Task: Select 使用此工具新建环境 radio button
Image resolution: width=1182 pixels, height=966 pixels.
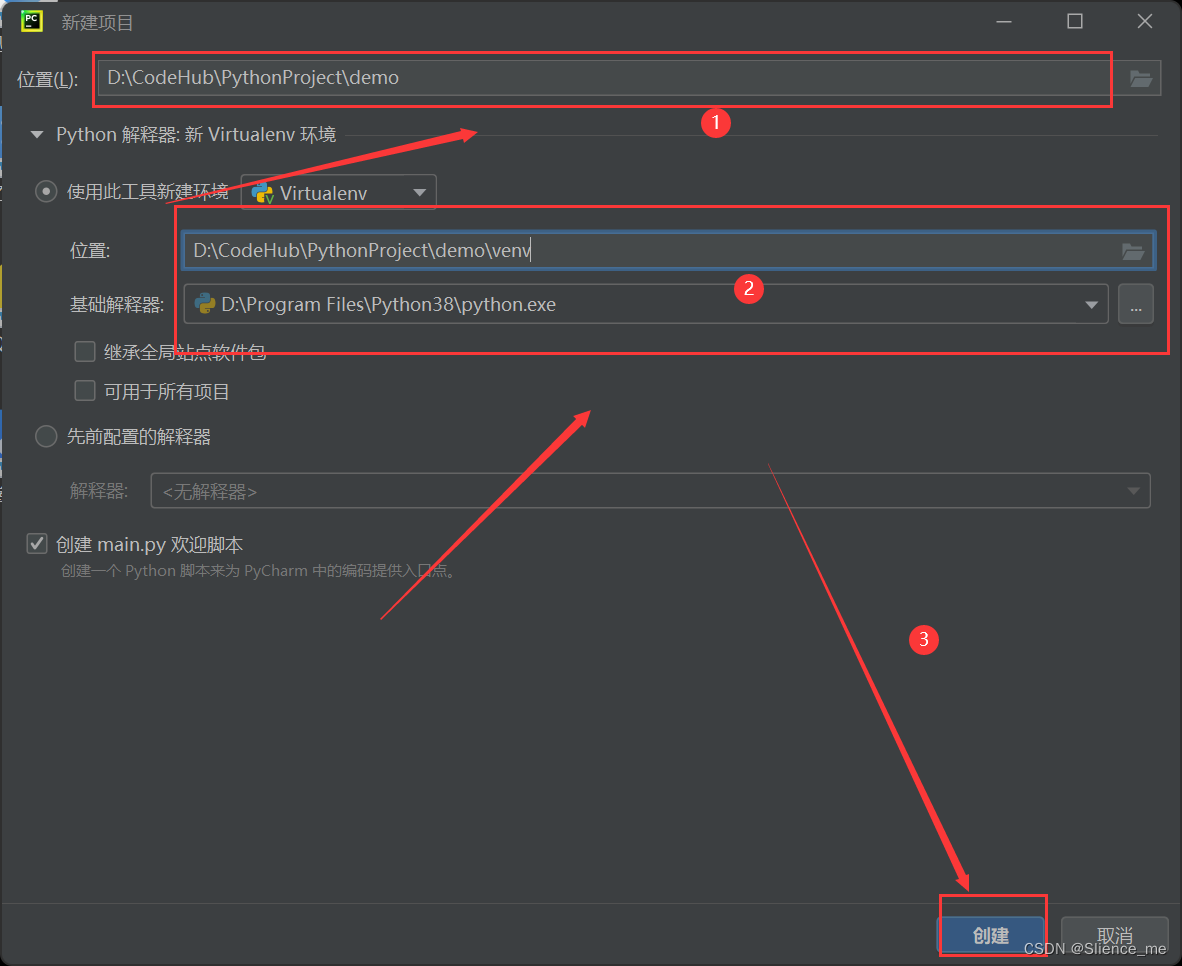Action: pyautogui.click(x=46, y=192)
